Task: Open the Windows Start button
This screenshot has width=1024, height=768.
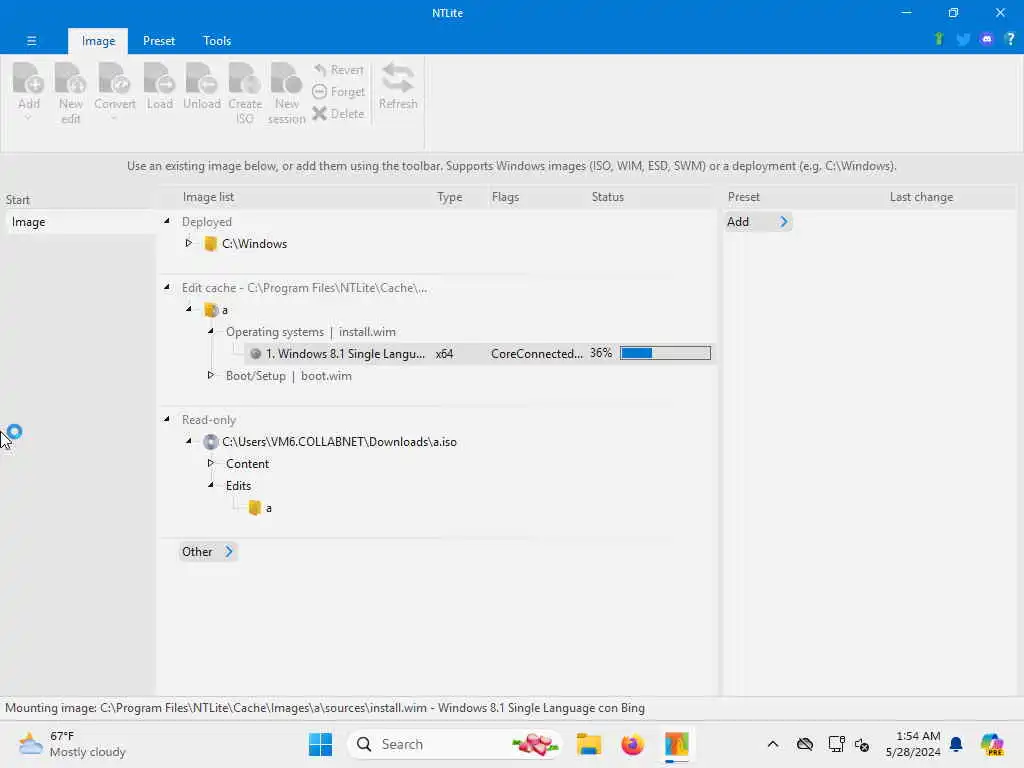Action: point(320,744)
